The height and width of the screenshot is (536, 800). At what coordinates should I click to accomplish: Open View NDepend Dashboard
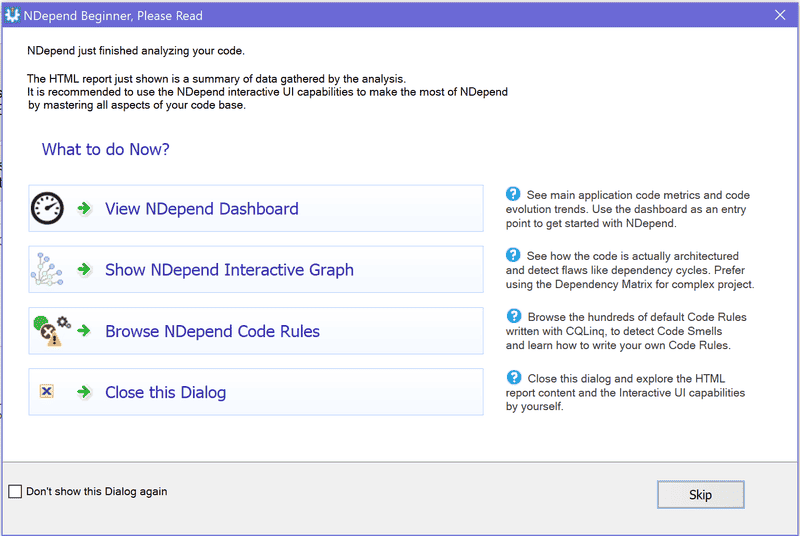point(256,209)
